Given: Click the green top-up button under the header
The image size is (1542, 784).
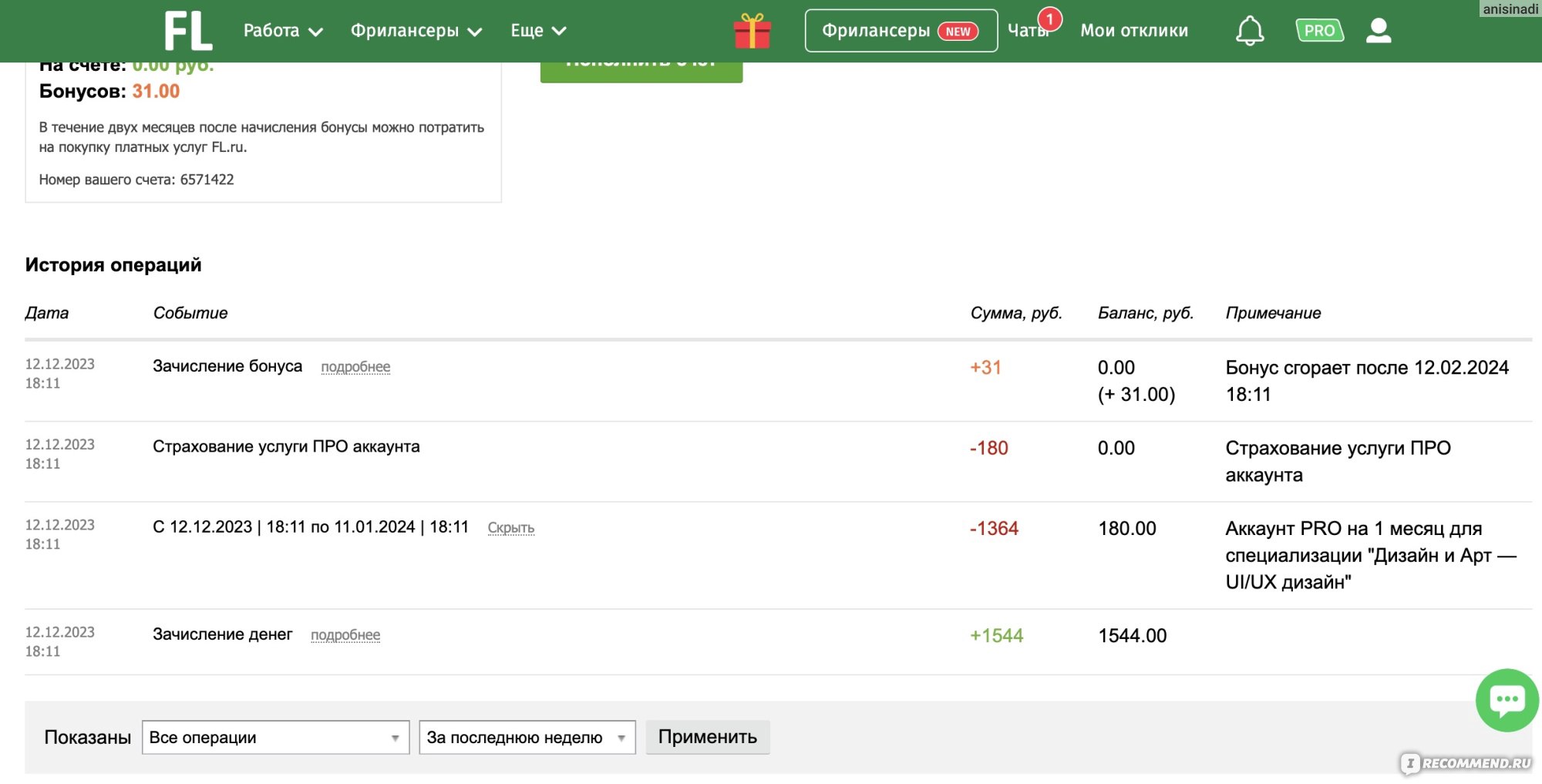Looking at the screenshot, I should (641, 71).
